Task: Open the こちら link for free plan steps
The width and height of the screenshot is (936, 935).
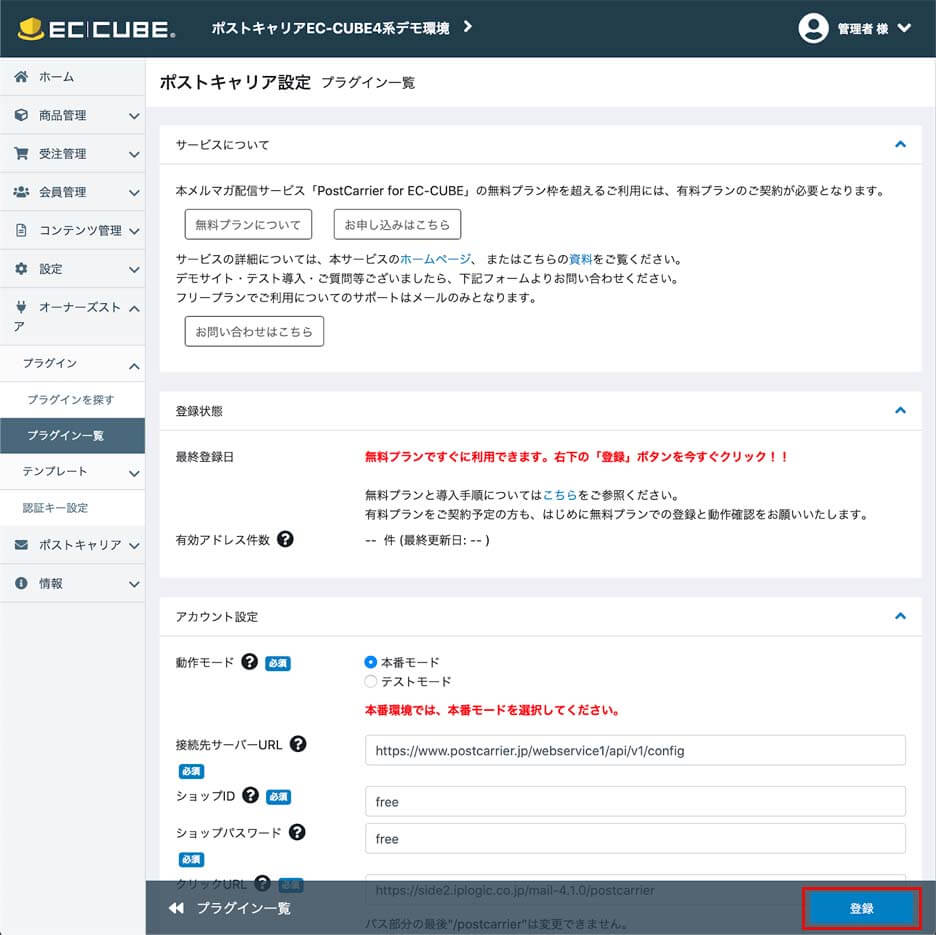Action: [560, 495]
